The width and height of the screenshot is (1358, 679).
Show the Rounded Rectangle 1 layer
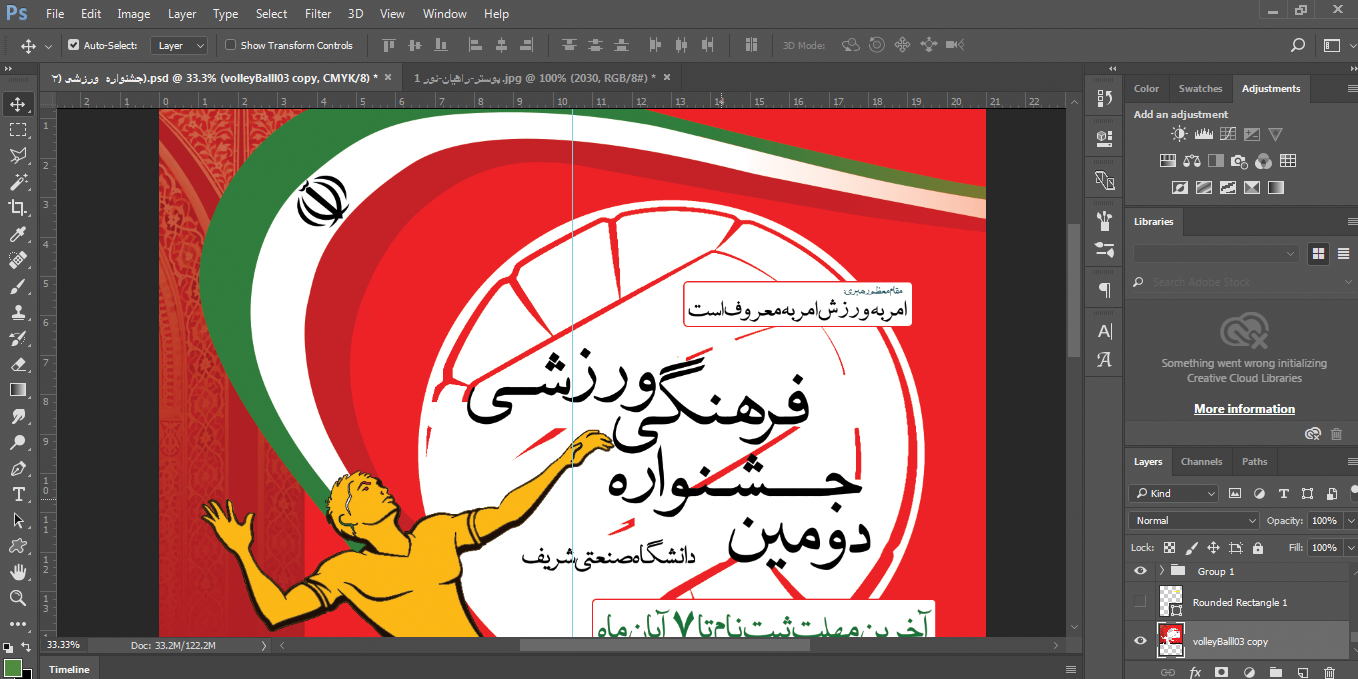click(x=1140, y=602)
